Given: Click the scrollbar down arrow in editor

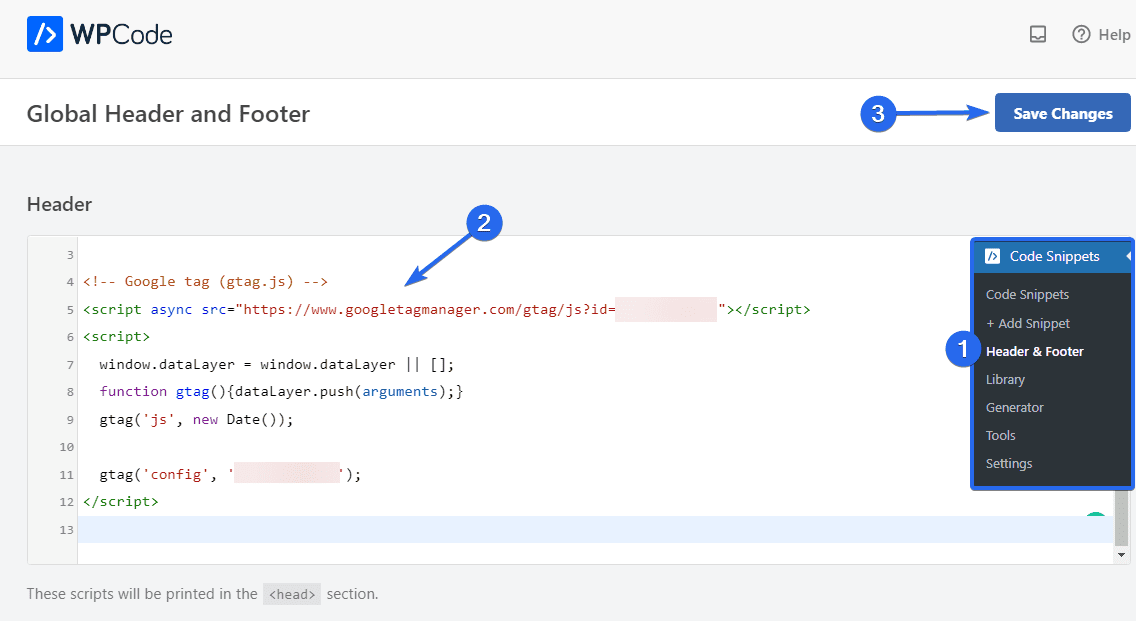Looking at the screenshot, I should tap(1122, 555).
